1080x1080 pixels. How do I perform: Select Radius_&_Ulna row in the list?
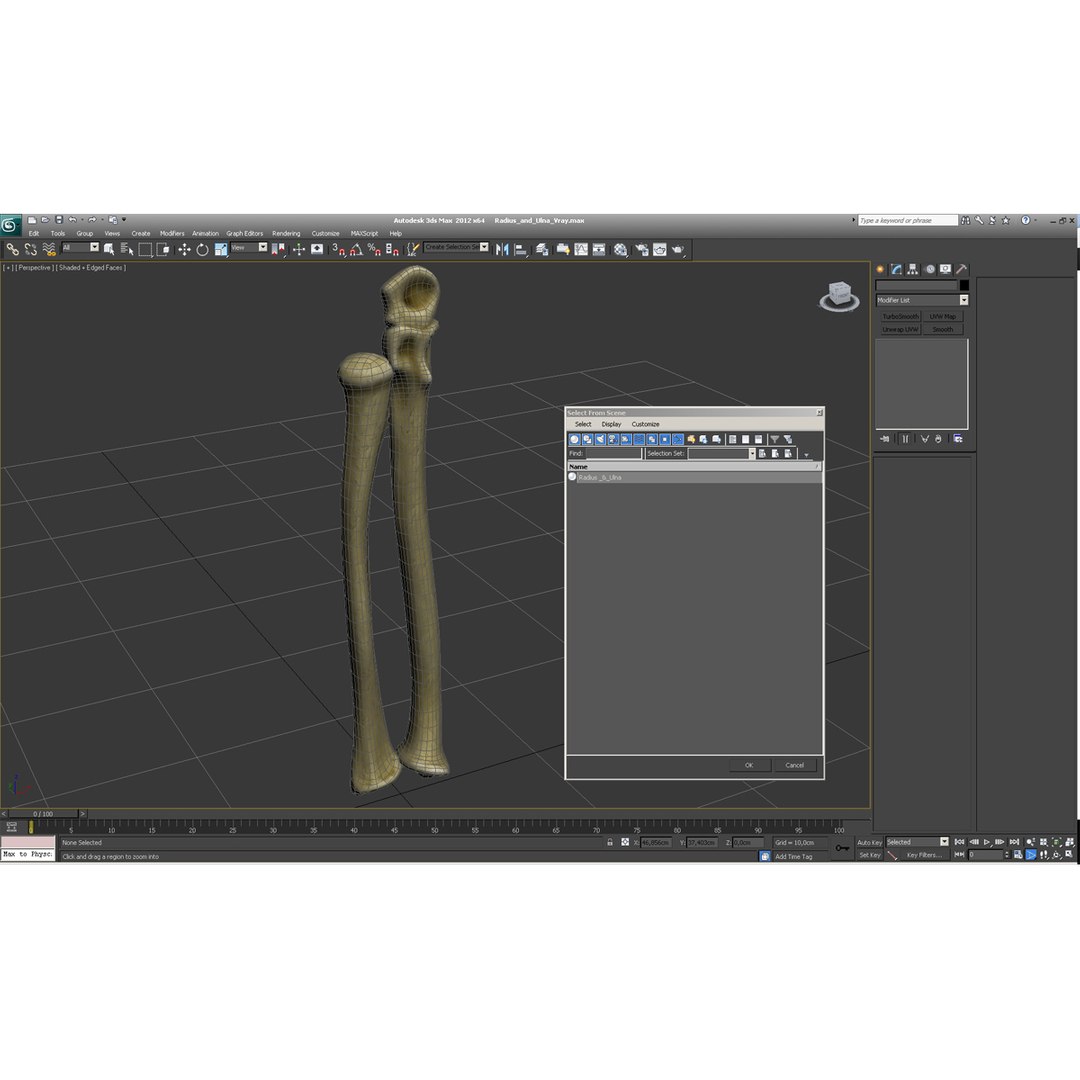pos(694,477)
